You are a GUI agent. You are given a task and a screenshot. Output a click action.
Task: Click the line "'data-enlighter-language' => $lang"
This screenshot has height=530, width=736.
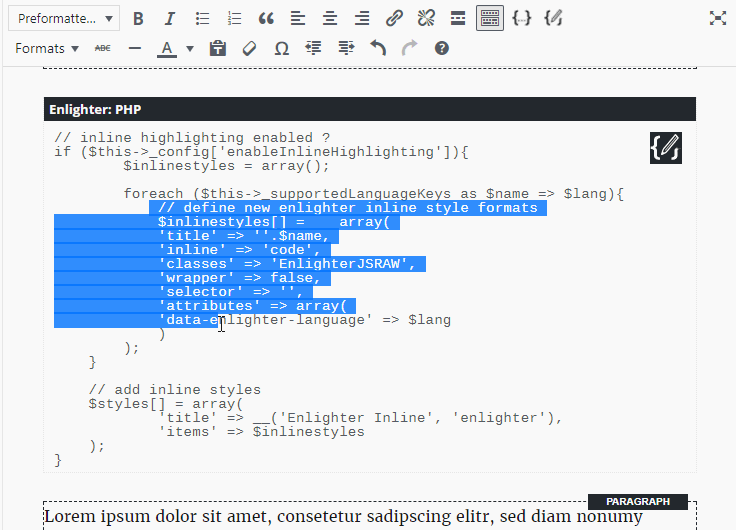tap(304, 320)
